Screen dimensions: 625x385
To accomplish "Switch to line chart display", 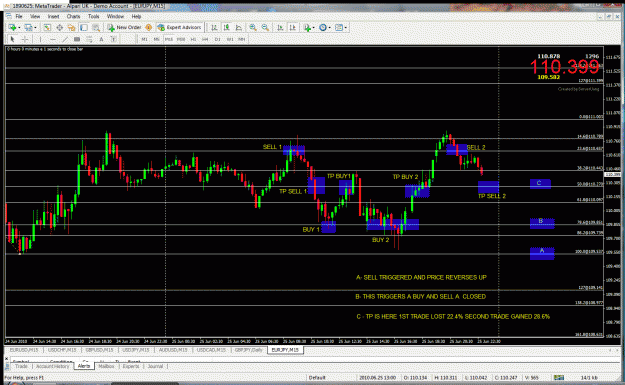I will click(x=239, y=28).
